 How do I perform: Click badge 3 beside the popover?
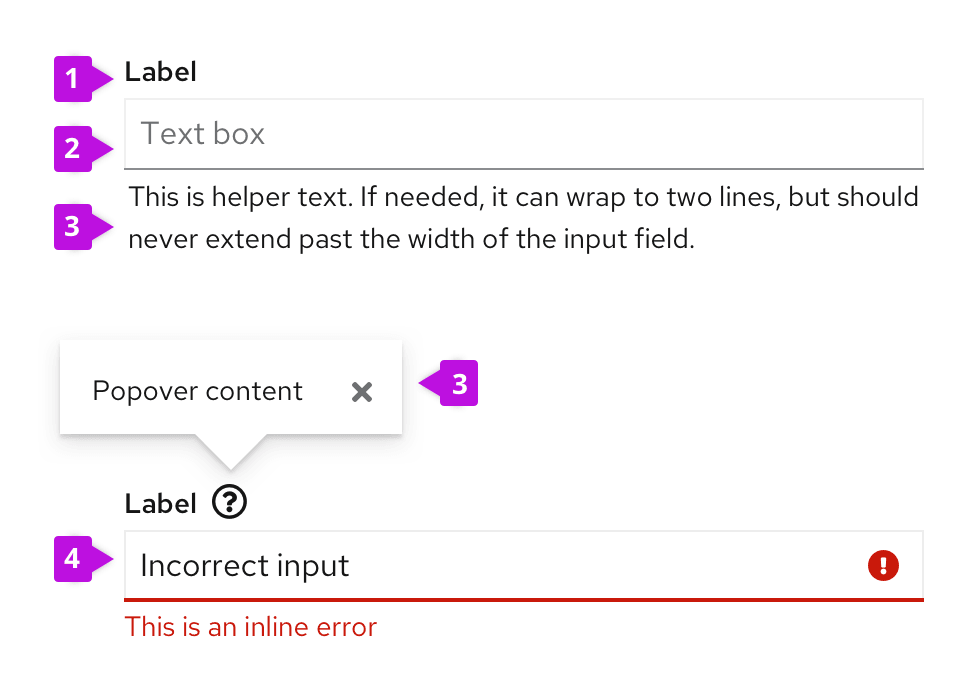point(458,384)
